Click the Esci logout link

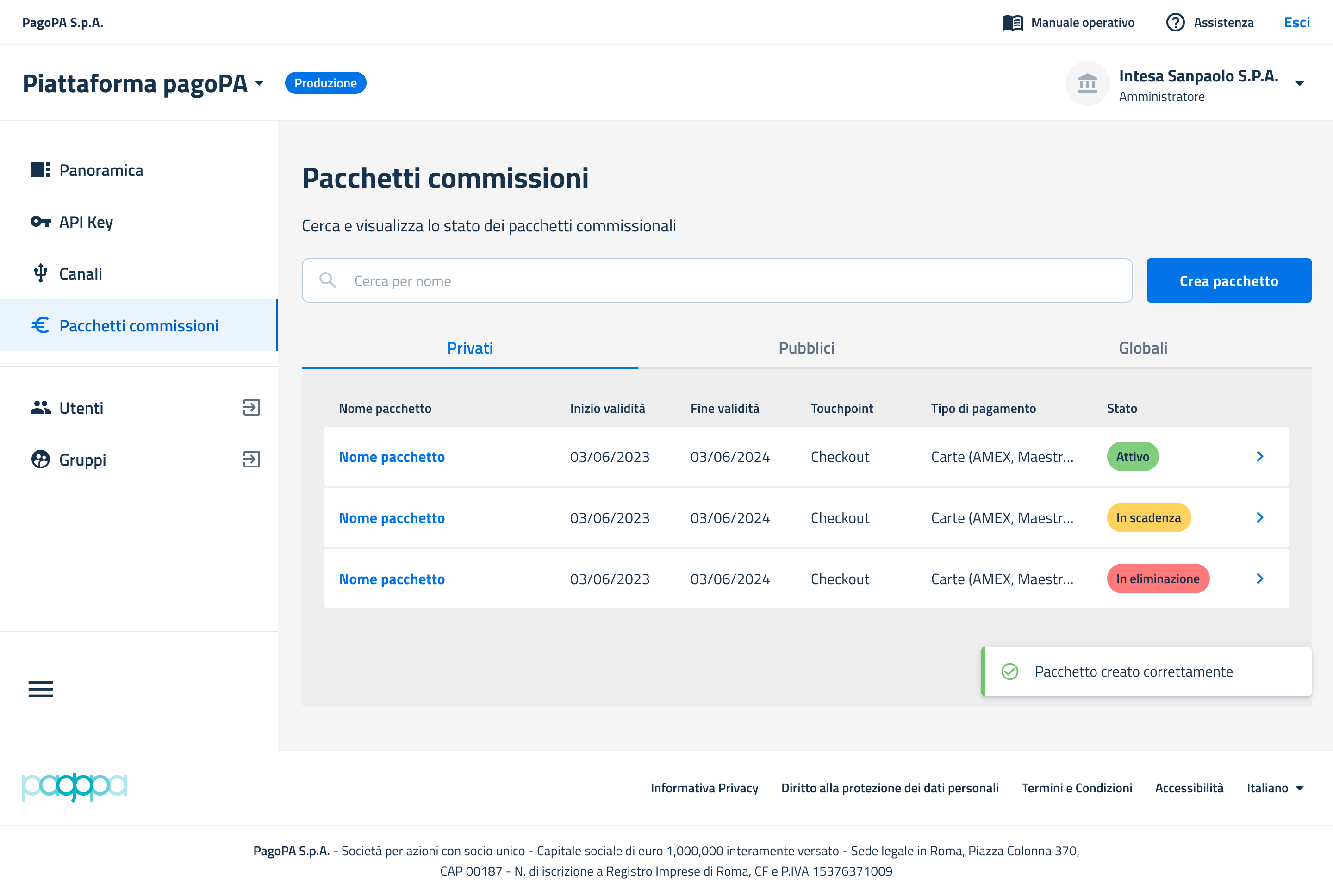coord(1296,22)
